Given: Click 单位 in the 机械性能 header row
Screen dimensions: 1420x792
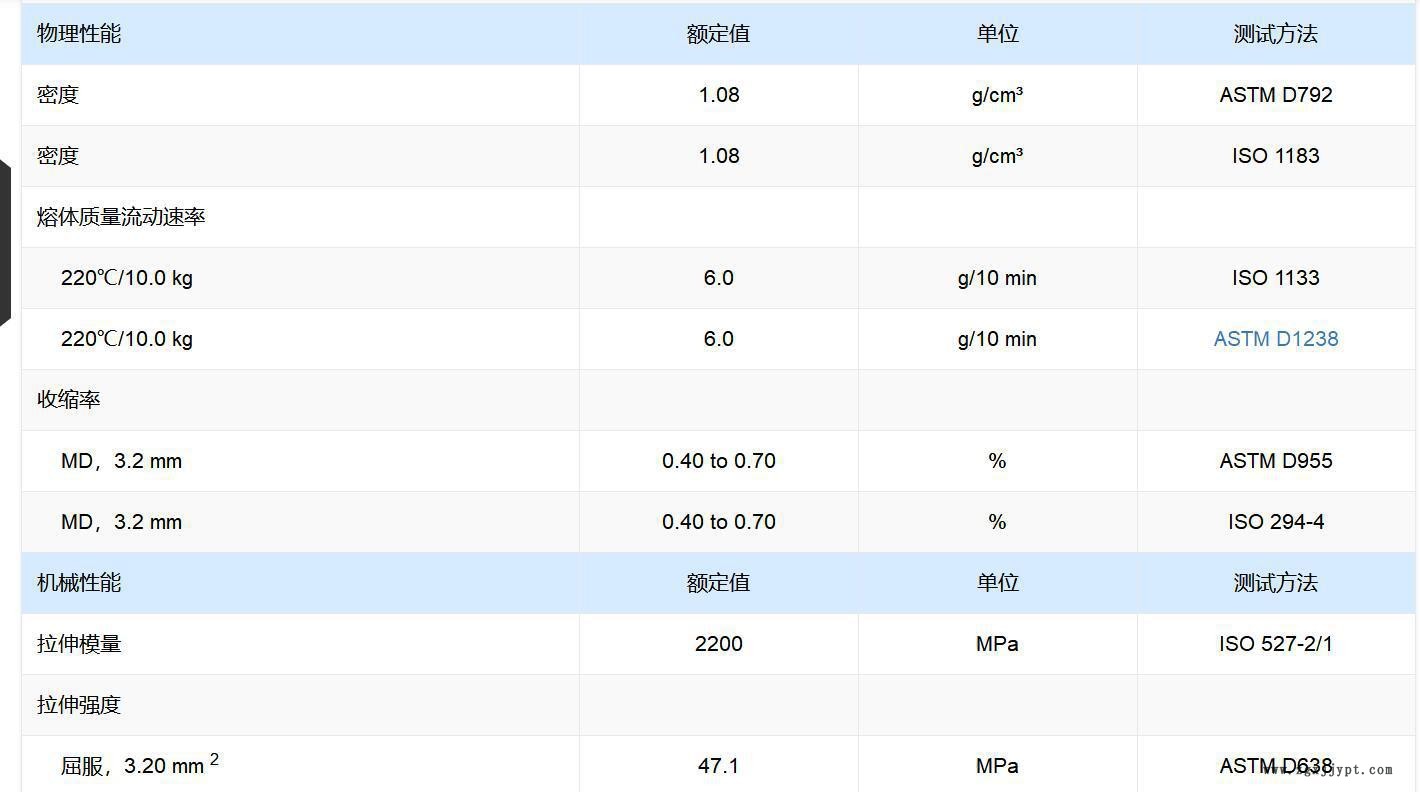Looking at the screenshot, I should click(x=997, y=583).
